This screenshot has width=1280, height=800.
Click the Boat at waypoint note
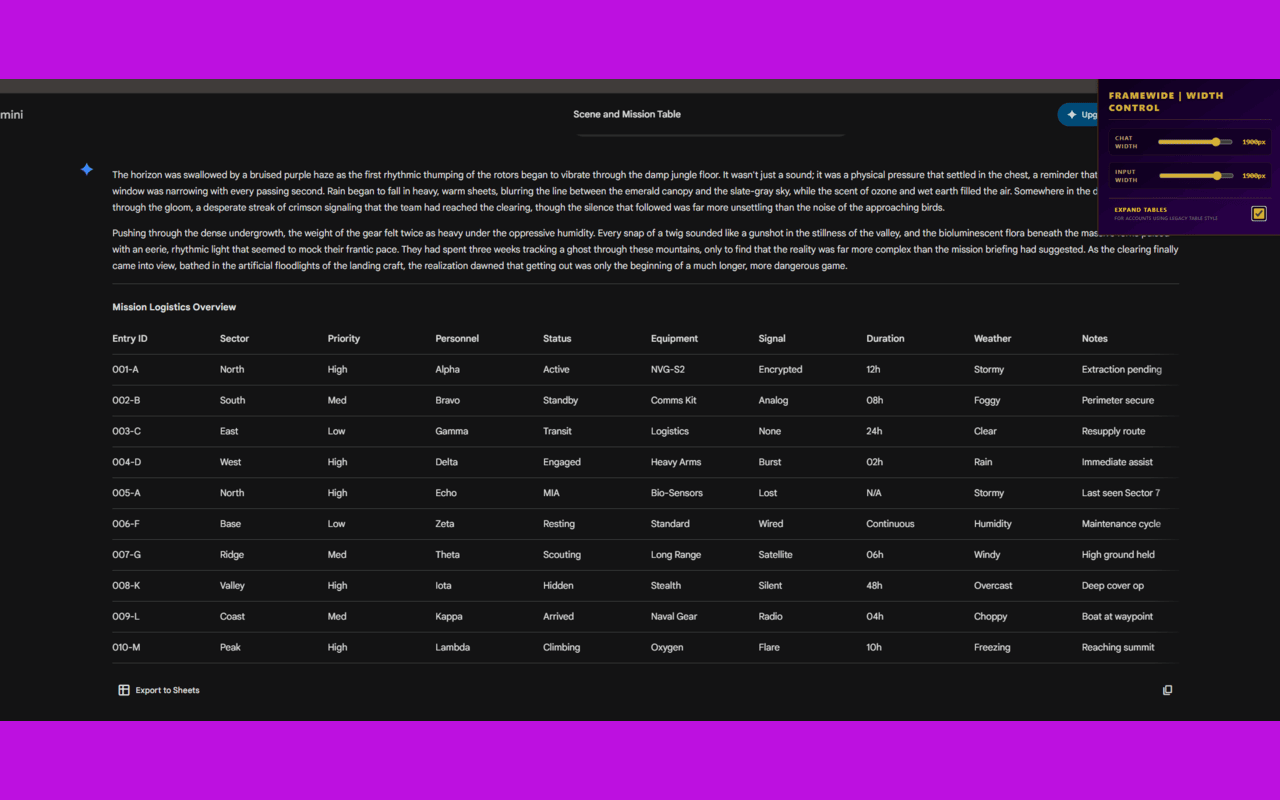(1118, 617)
